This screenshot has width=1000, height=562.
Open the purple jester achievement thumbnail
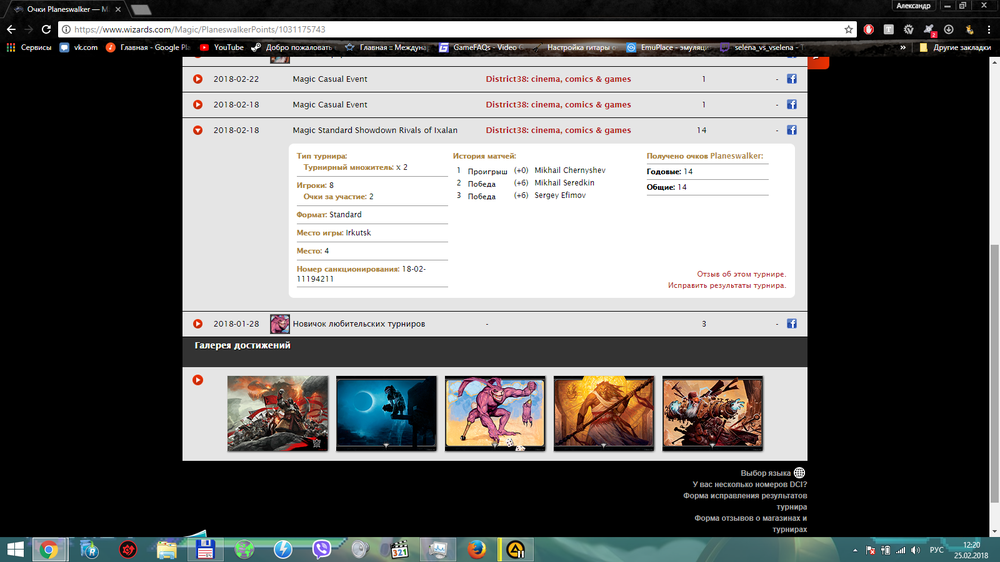click(494, 414)
